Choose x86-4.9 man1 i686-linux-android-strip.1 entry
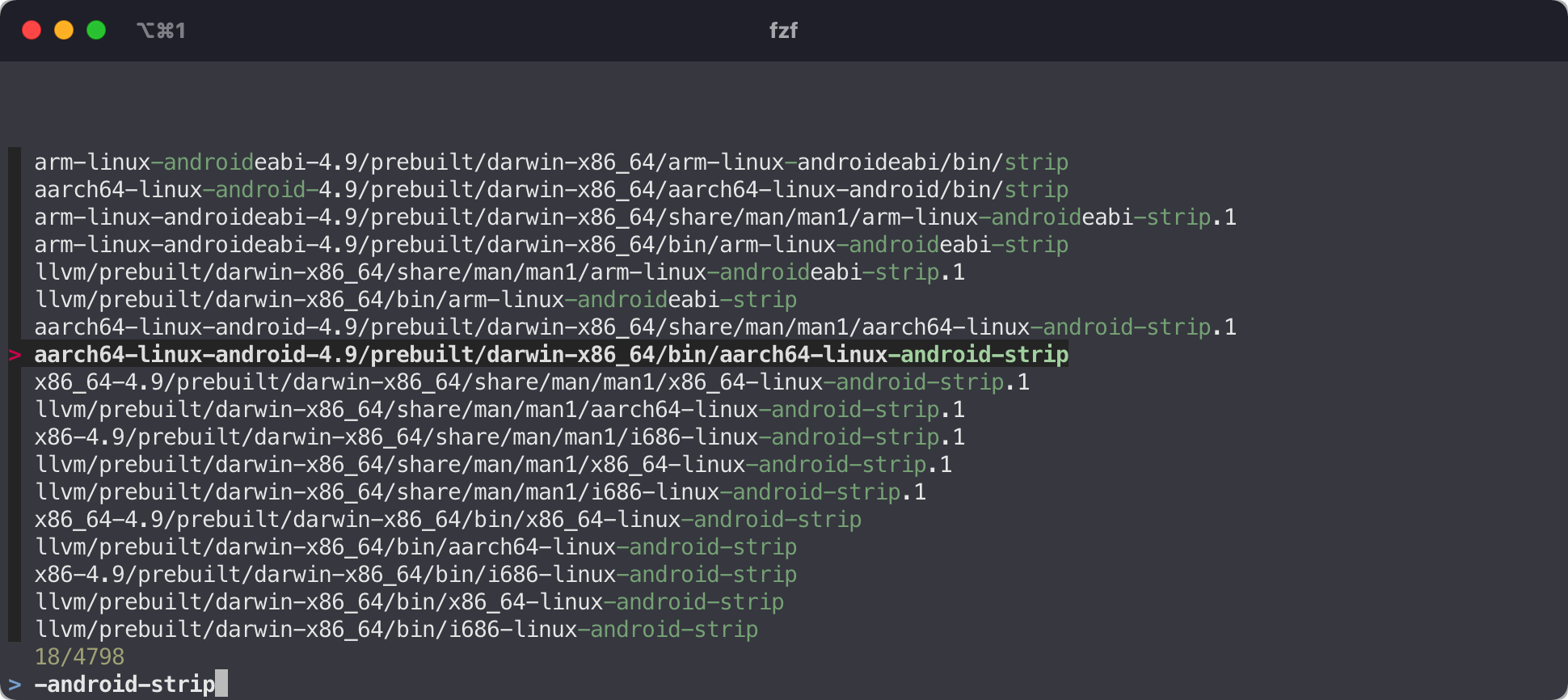 tap(499, 437)
